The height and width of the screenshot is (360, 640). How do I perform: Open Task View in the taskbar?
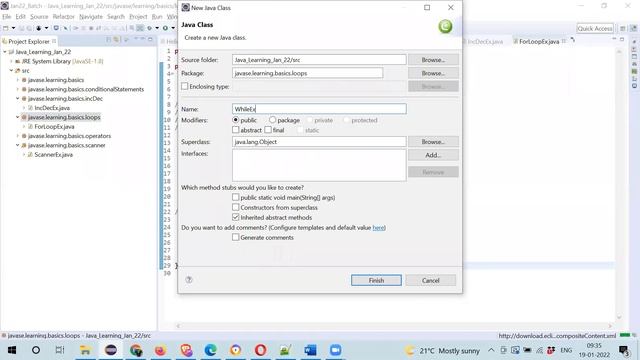click(60, 350)
